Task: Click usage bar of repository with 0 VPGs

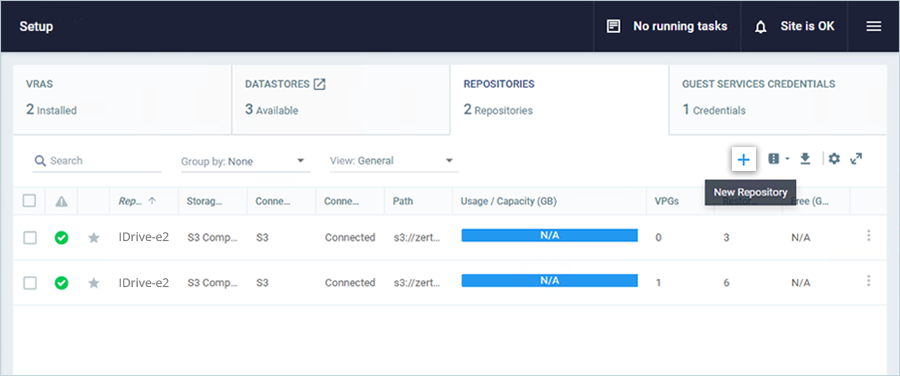Action: [549, 235]
